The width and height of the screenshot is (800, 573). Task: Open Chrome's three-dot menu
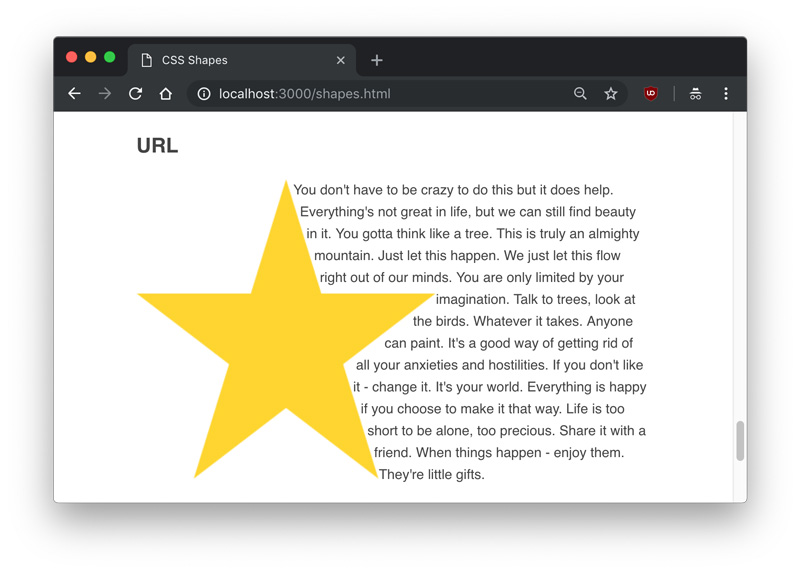point(726,94)
